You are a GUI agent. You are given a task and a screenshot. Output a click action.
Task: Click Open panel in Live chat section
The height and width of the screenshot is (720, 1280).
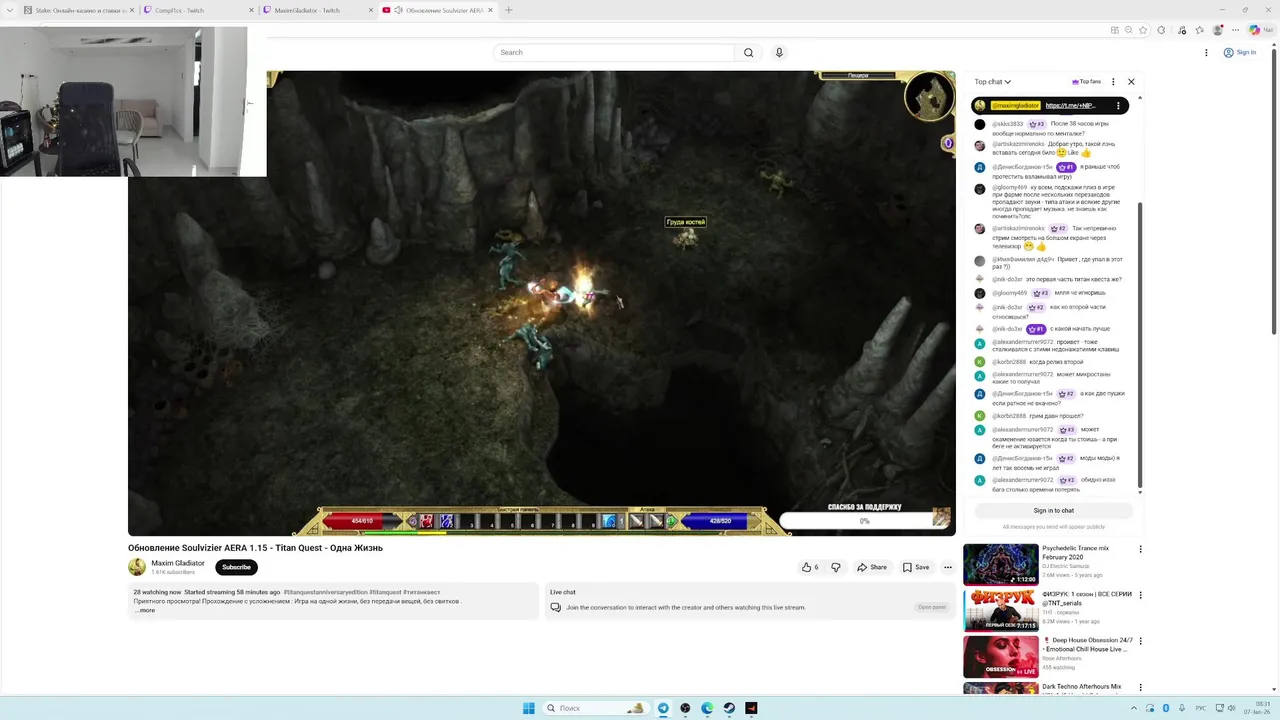pyautogui.click(x=932, y=607)
